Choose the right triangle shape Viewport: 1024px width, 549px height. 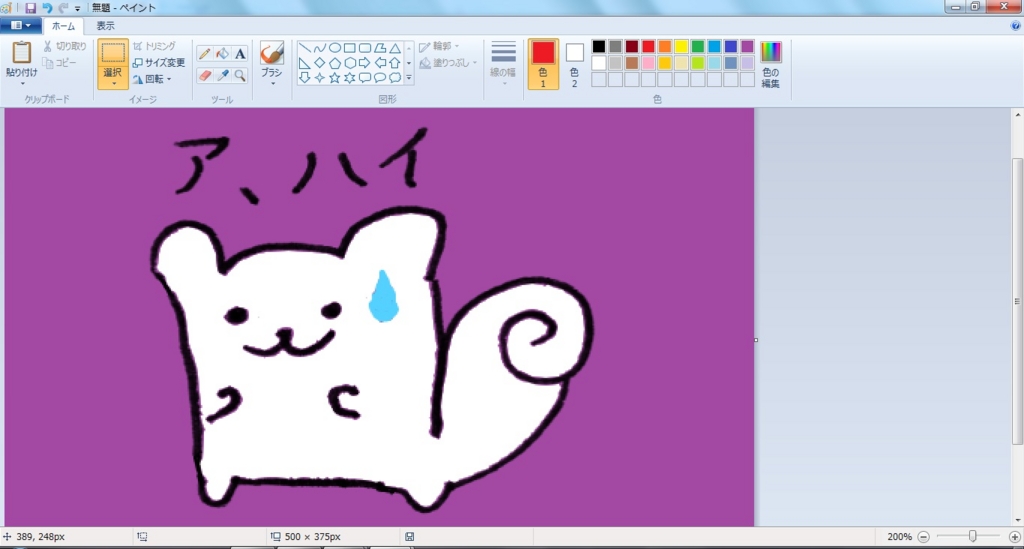coord(304,63)
